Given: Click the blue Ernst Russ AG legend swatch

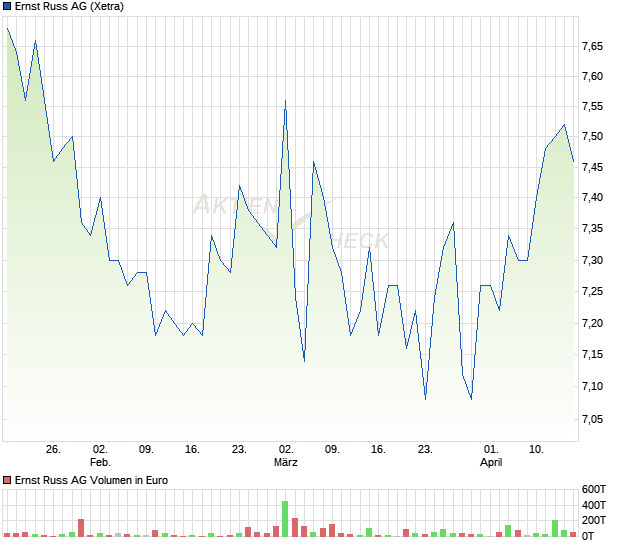Looking at the screenshot, I should coord(7,7).
